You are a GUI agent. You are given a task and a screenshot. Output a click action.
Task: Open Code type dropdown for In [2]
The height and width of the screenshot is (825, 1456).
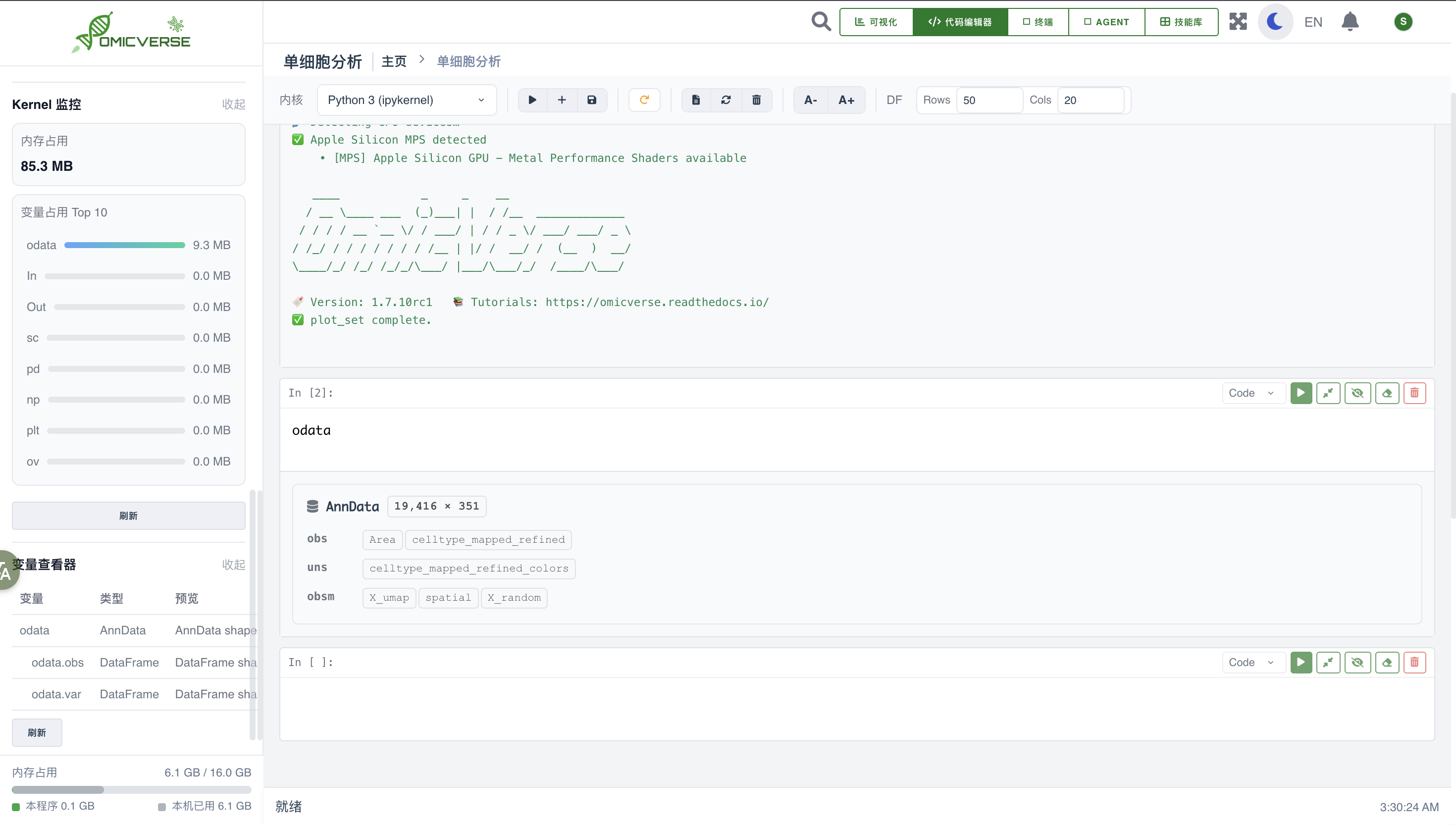pos(1251,393)
